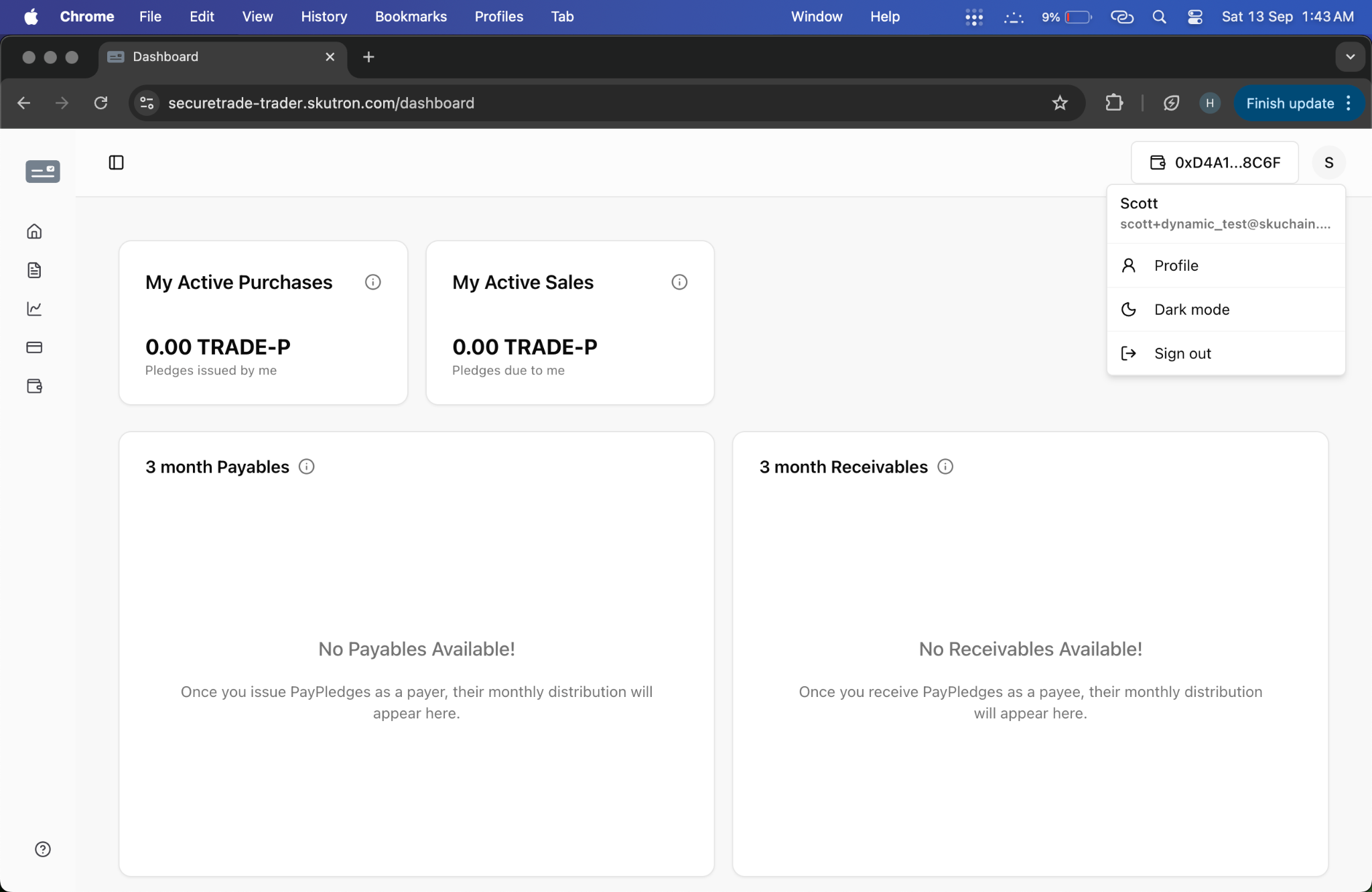Click info icon beside My Active Sales
The height and width of the screenshot is (892, 1372).
(679, 282)
